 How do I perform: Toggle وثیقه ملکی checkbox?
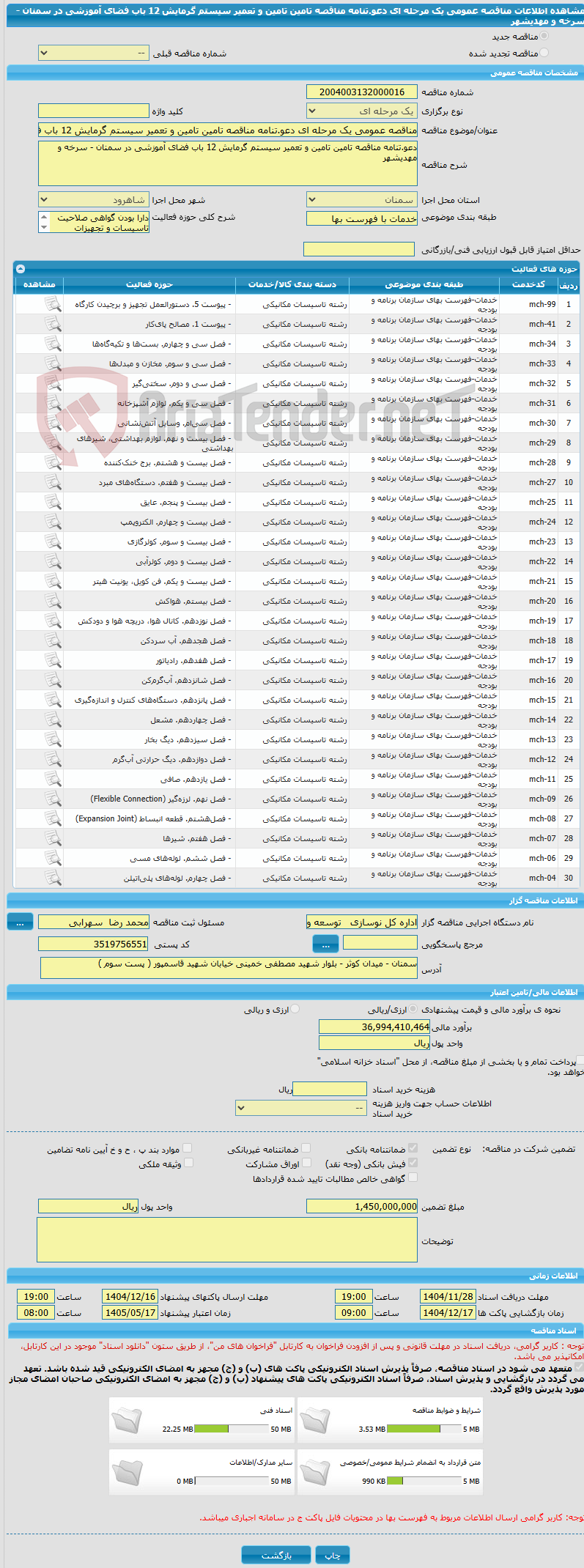188,1163
